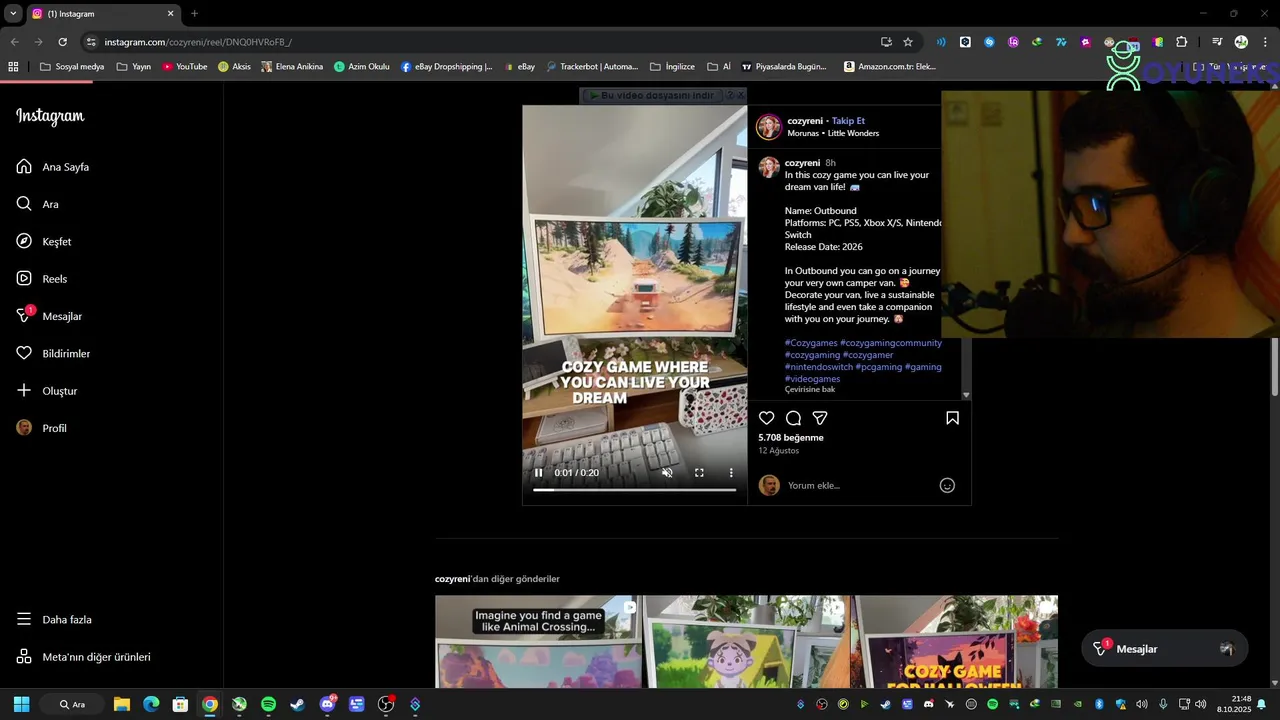Screen dimensions: 1280x720
Task: Open the emoji picker in comment box
Action: click(x=947, y=486)
